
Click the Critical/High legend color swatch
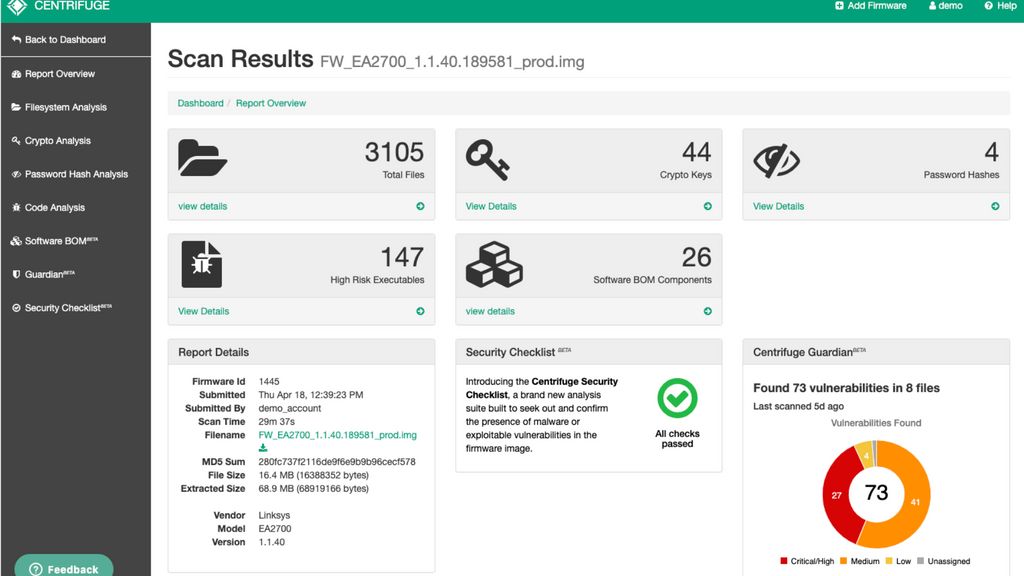784,561
